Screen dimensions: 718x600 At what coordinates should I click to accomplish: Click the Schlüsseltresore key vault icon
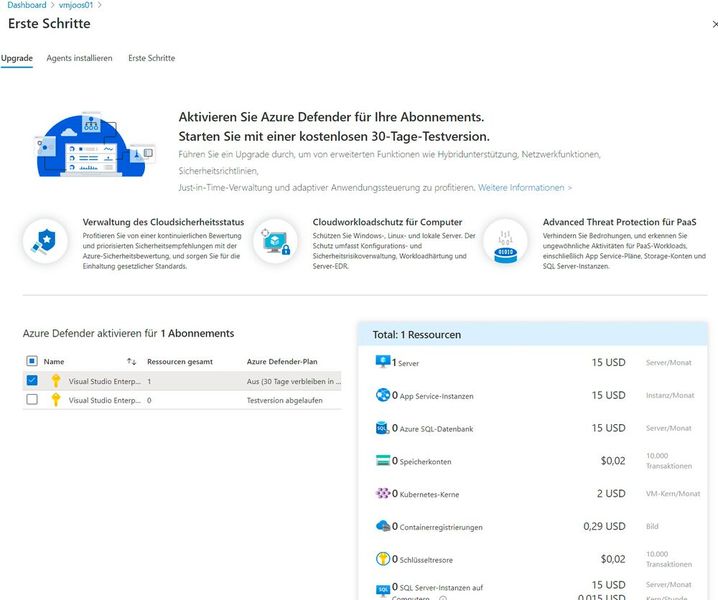[383, 559]
